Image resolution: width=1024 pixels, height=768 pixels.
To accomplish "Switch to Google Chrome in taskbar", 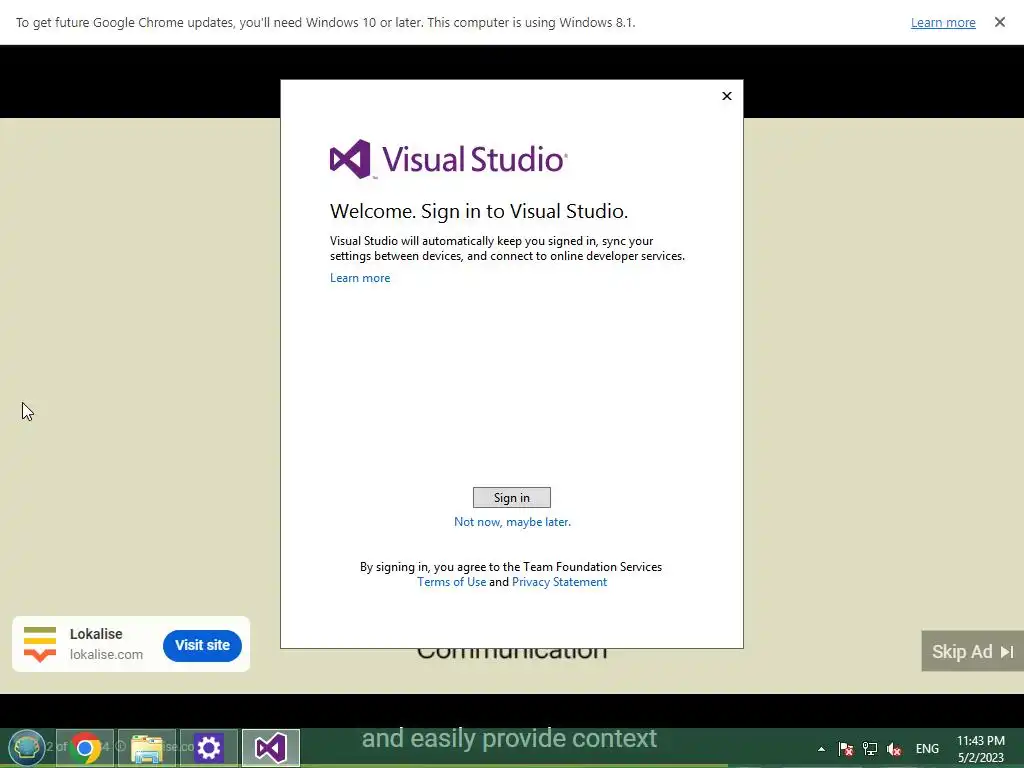I will coord(85,748).
